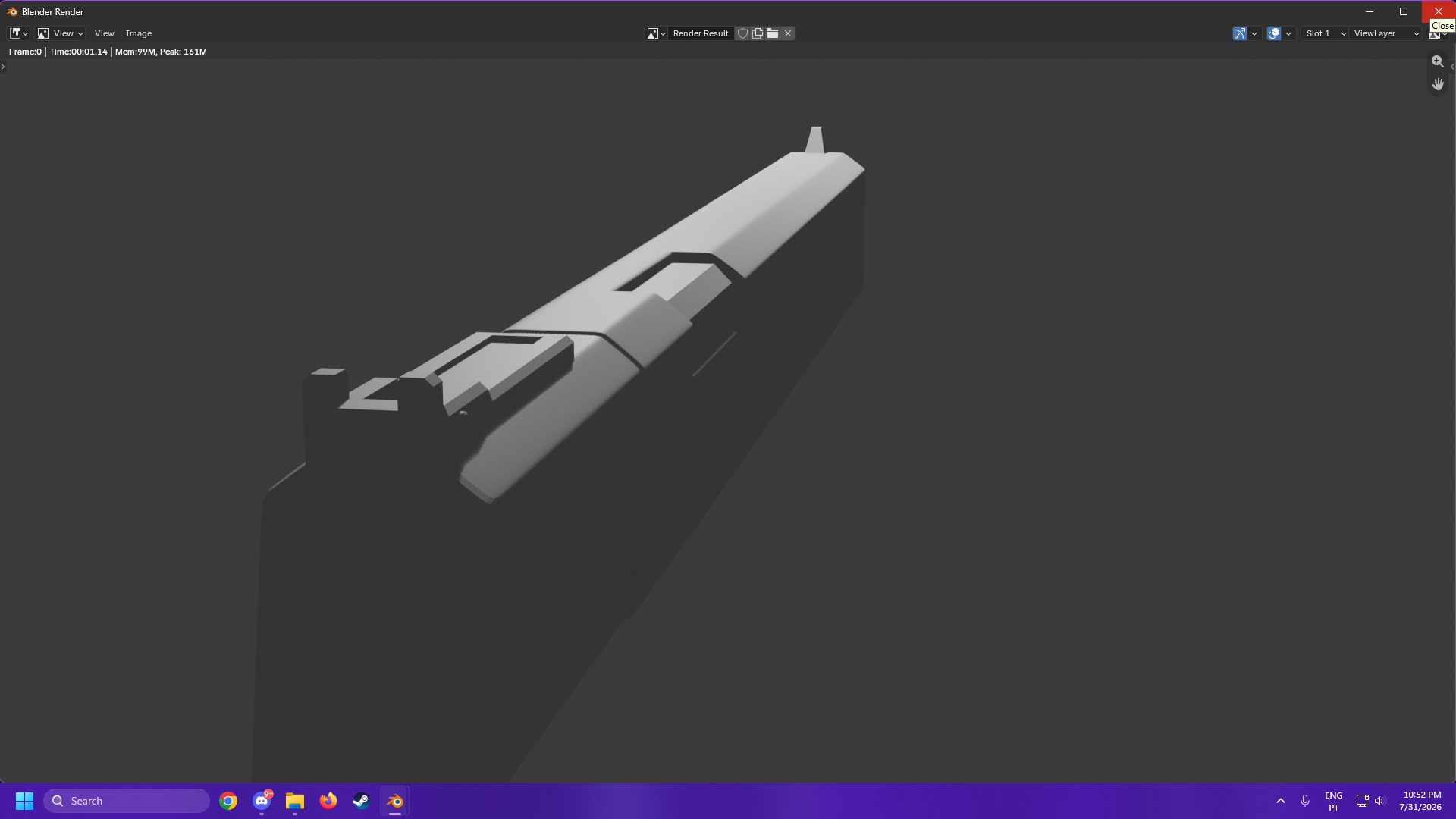1456x819 pixels.
Task: Minimize the Blender Render window
Action: (1370, 11)
